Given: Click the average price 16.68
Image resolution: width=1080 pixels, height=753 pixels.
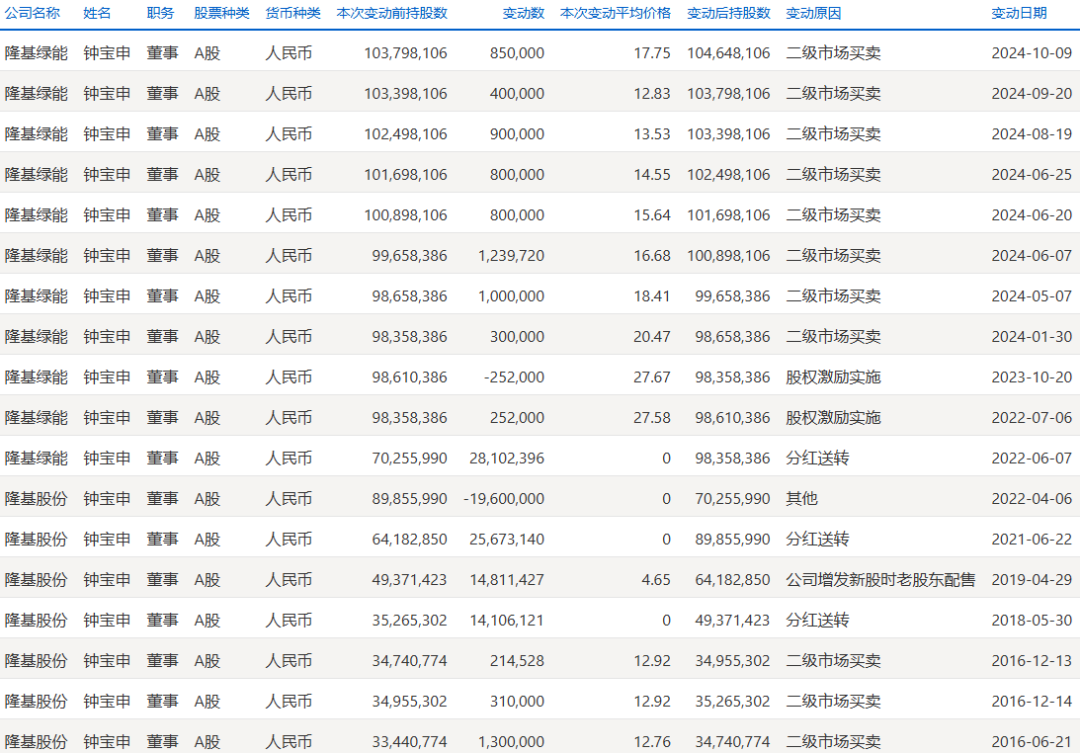Looking at the screenshot, I should pos(652,256).
